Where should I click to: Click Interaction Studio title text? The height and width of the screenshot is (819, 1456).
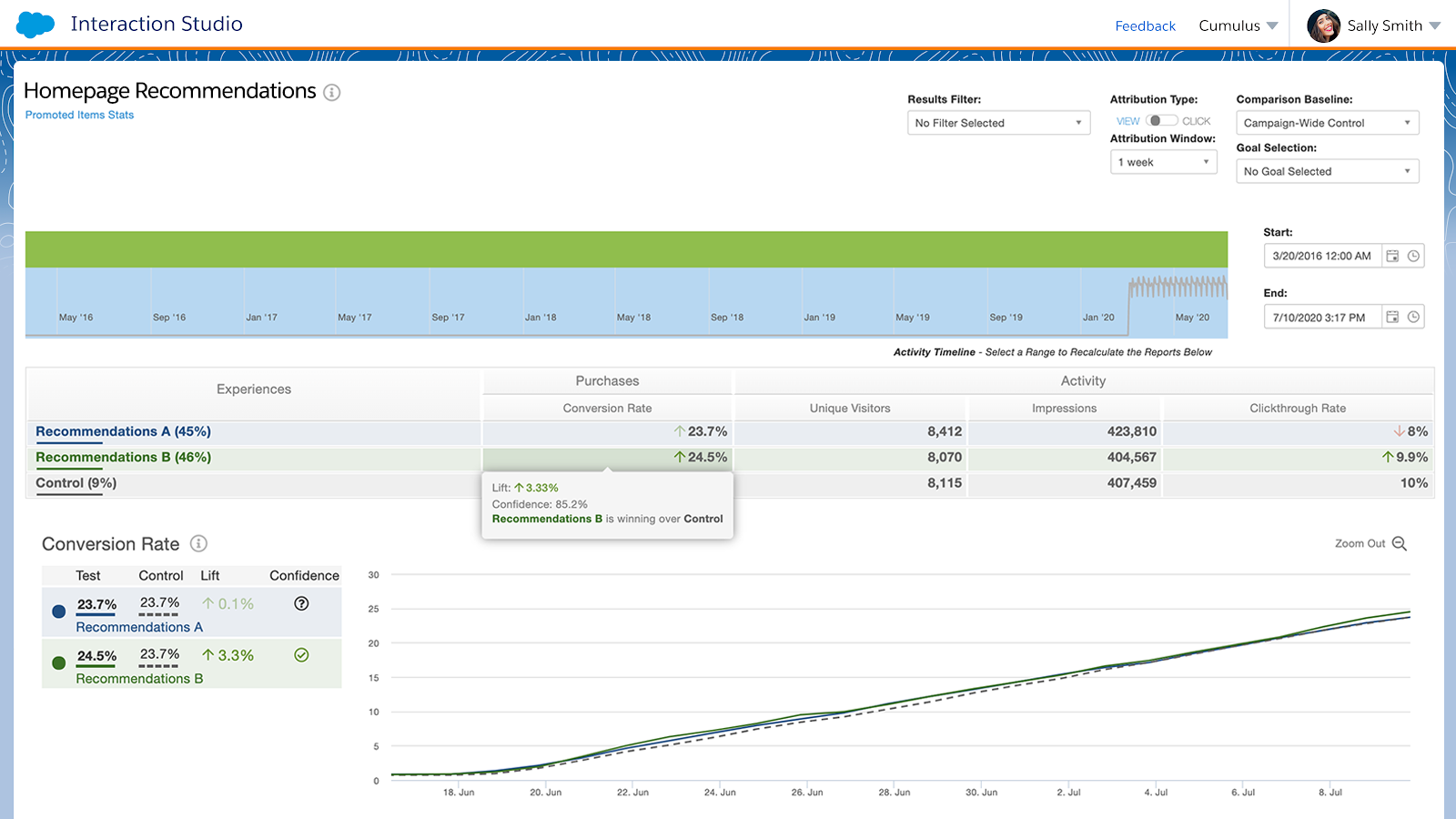(x=157, y=24)
